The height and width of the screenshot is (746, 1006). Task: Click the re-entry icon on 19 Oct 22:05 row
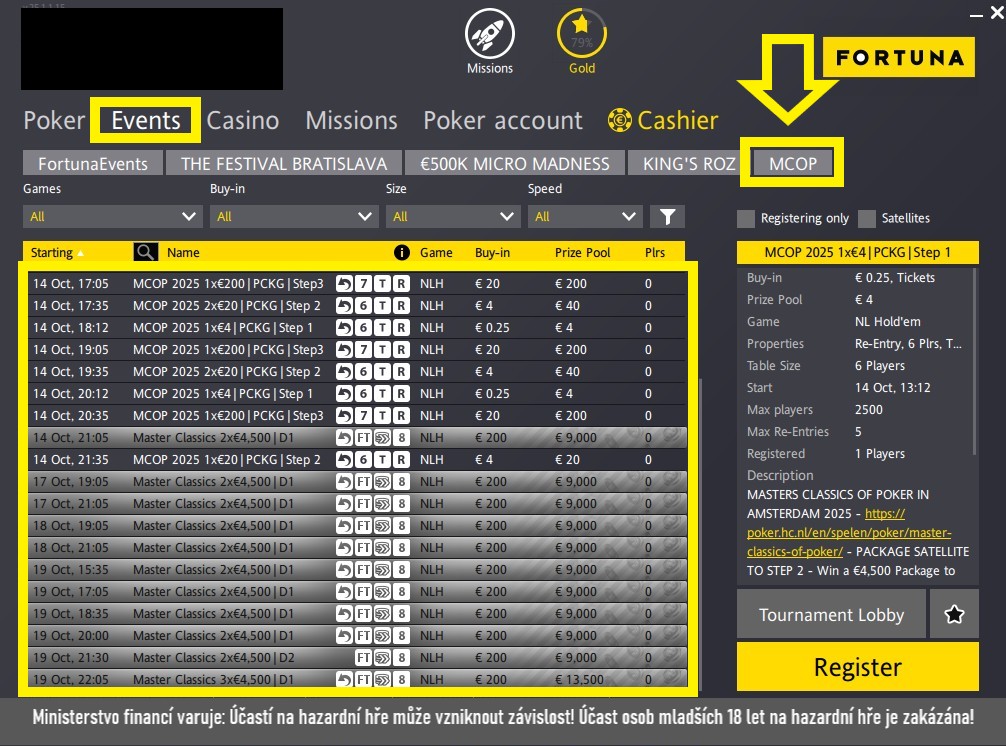[345, 679]
